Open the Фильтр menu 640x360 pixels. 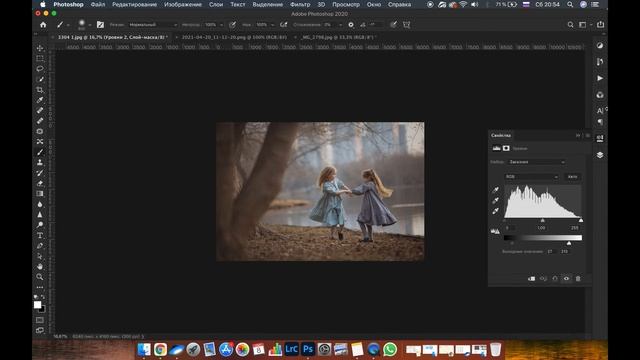point(300,4)
